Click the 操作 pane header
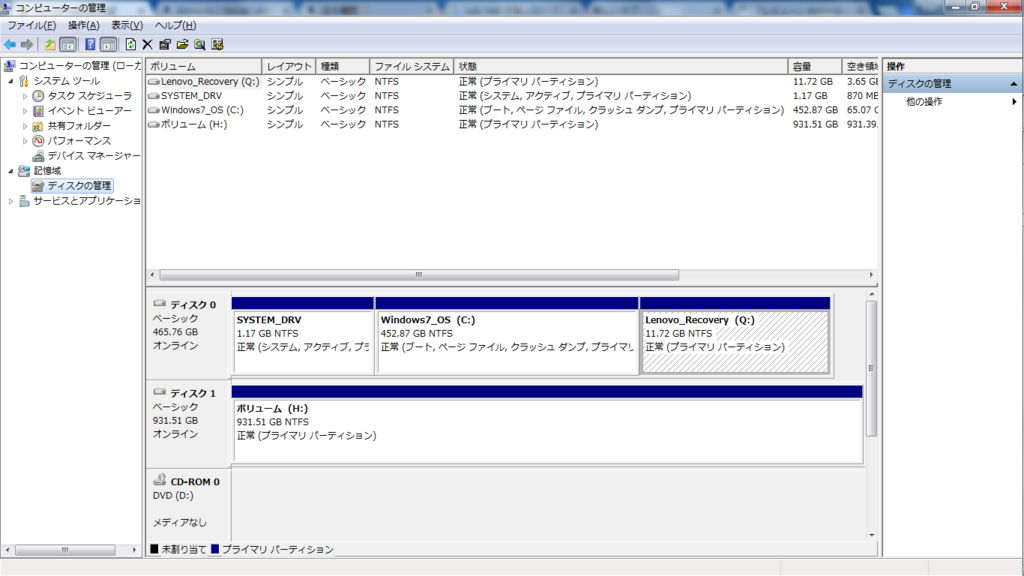The width and height of the screenshot is (1024, 576). point(952,67)
